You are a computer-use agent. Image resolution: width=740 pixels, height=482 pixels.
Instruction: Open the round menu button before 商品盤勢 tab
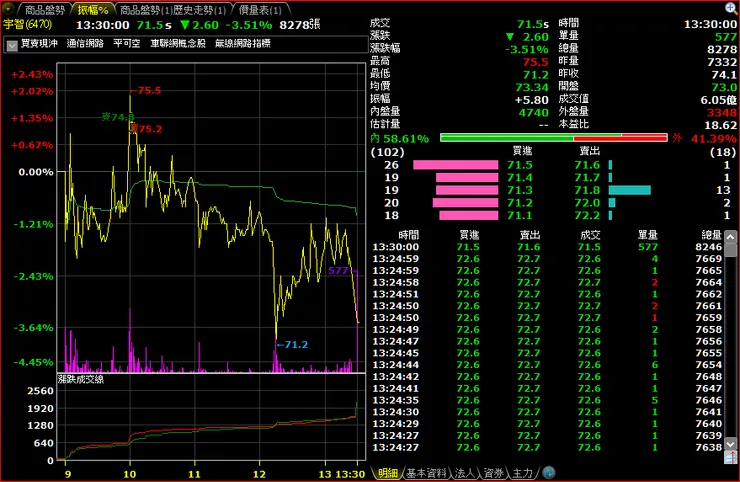(x=8, y=9)
